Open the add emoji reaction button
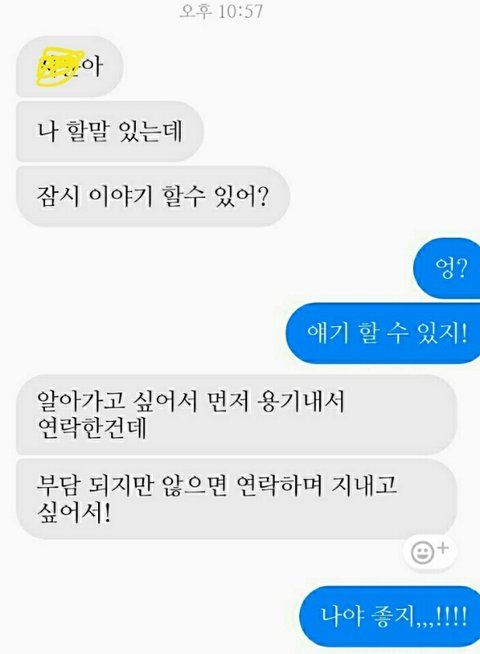The height and width of the screenshot is (654, 480). [429, 552]
